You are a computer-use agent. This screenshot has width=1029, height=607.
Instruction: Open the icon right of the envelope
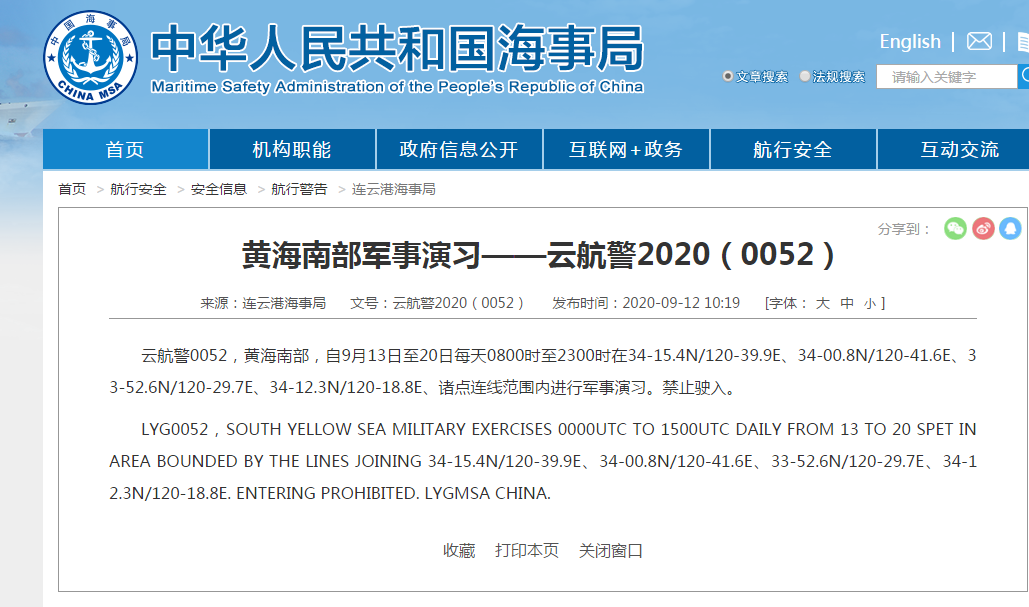(1023, 42)
